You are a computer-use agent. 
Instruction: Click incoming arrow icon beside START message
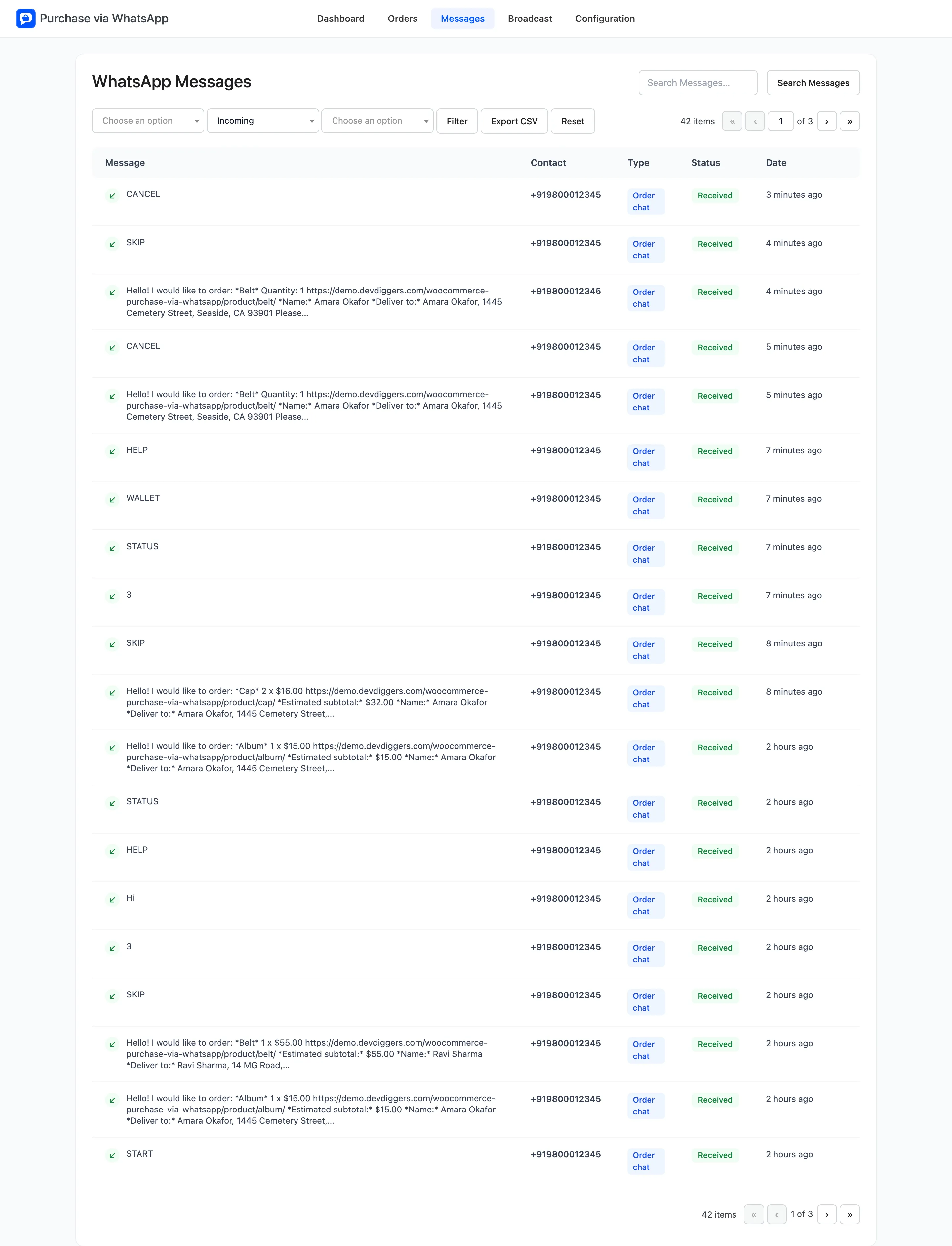tap(112, 1155)
